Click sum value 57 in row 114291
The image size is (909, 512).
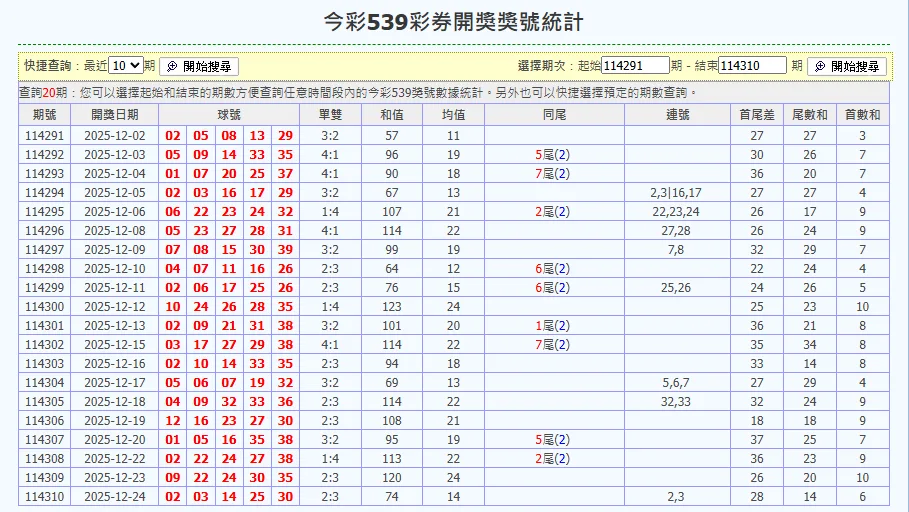tap(392, 136)
